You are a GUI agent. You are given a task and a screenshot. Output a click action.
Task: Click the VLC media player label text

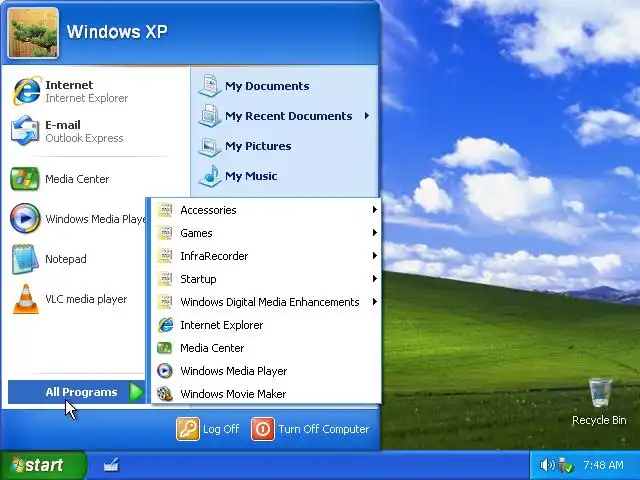point(86,299)
